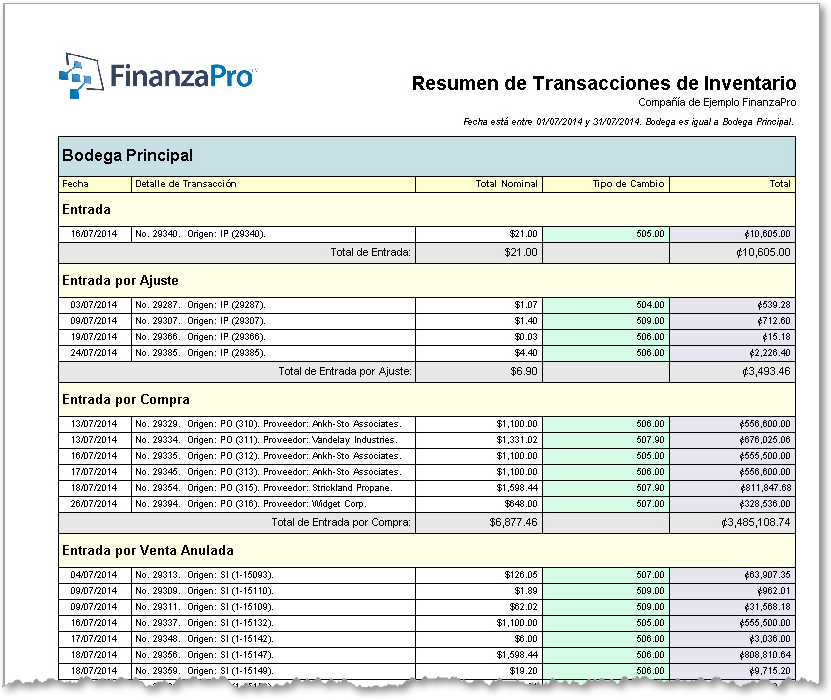
Task: Click the $1.07 nominal of No. 29287
Action: pyautogui.click(x=526, y=305)
